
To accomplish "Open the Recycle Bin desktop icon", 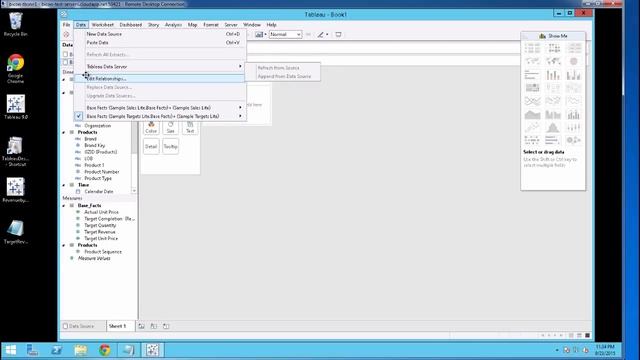I will click(x=16, y=24).
